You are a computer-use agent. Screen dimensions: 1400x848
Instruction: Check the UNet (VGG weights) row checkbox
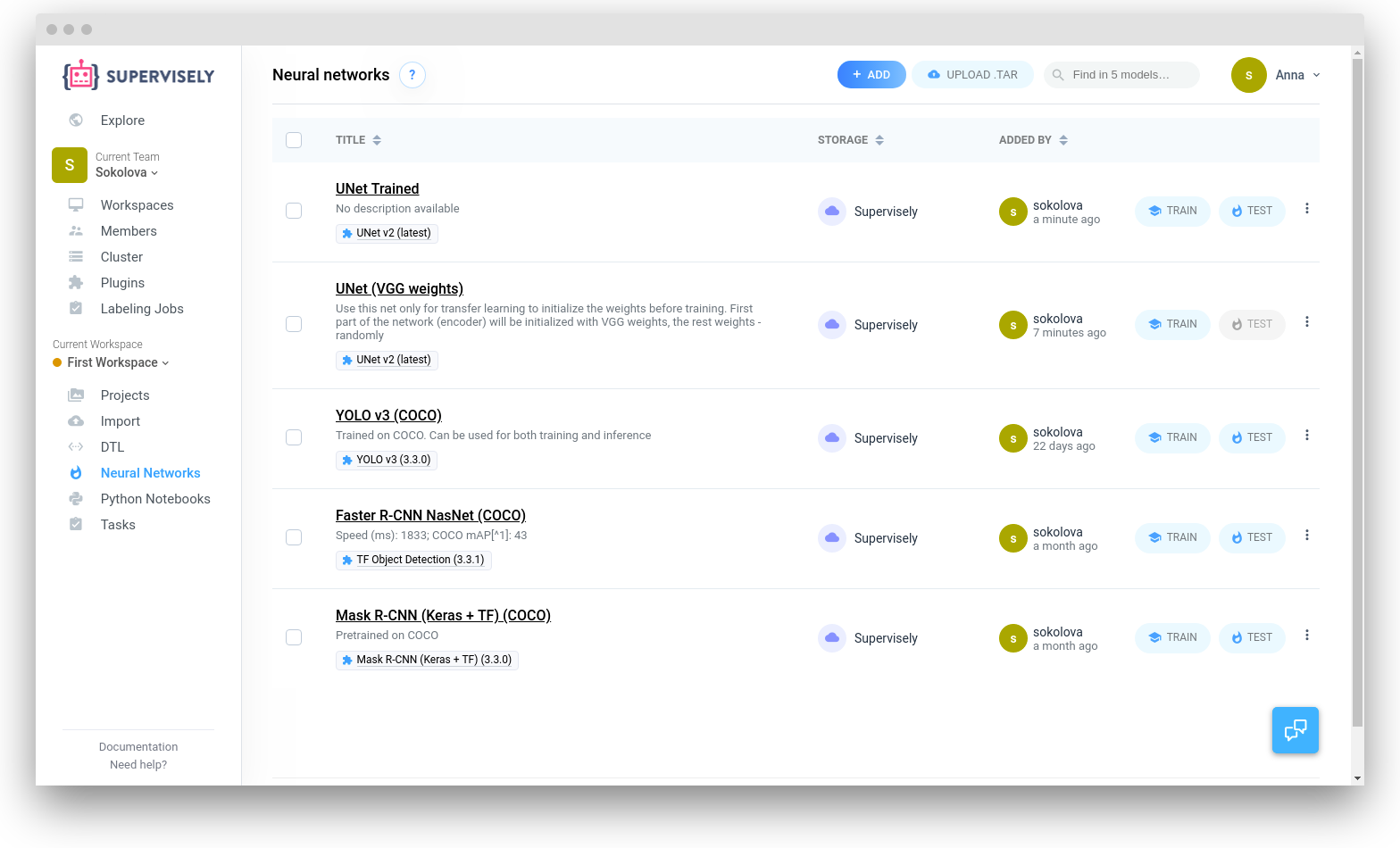click(x=294, y=324)
